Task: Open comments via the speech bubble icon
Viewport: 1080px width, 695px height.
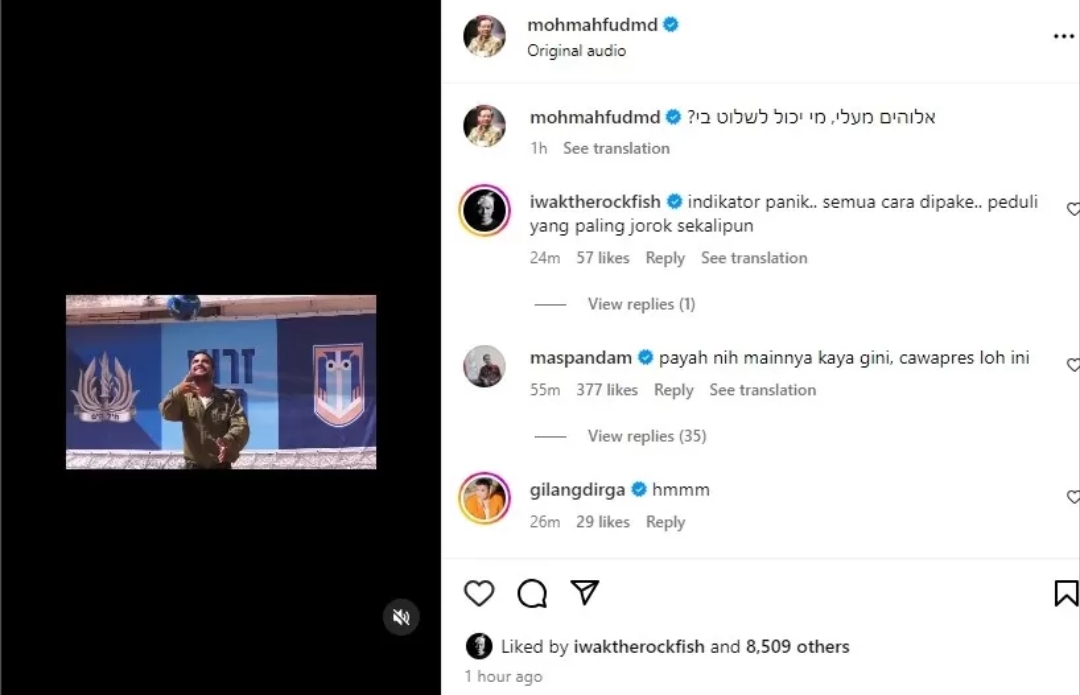Action: point(532,593)
